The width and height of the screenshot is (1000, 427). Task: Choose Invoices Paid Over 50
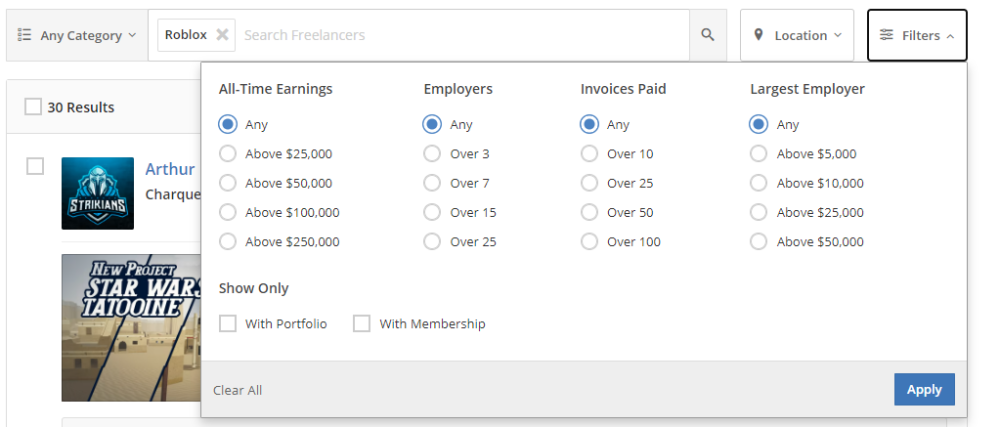coord(589,212)
